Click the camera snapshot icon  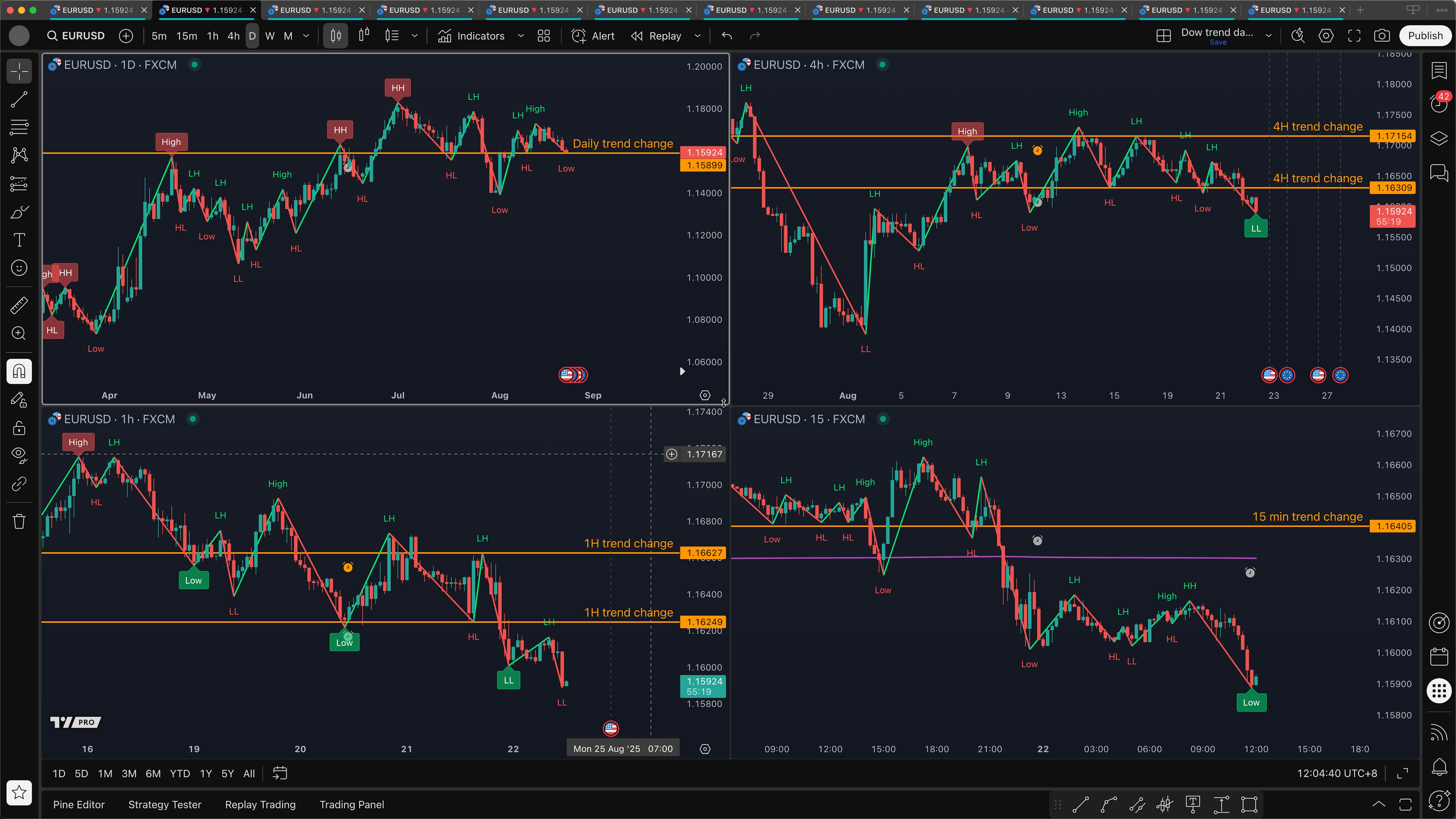[1381, 36]
